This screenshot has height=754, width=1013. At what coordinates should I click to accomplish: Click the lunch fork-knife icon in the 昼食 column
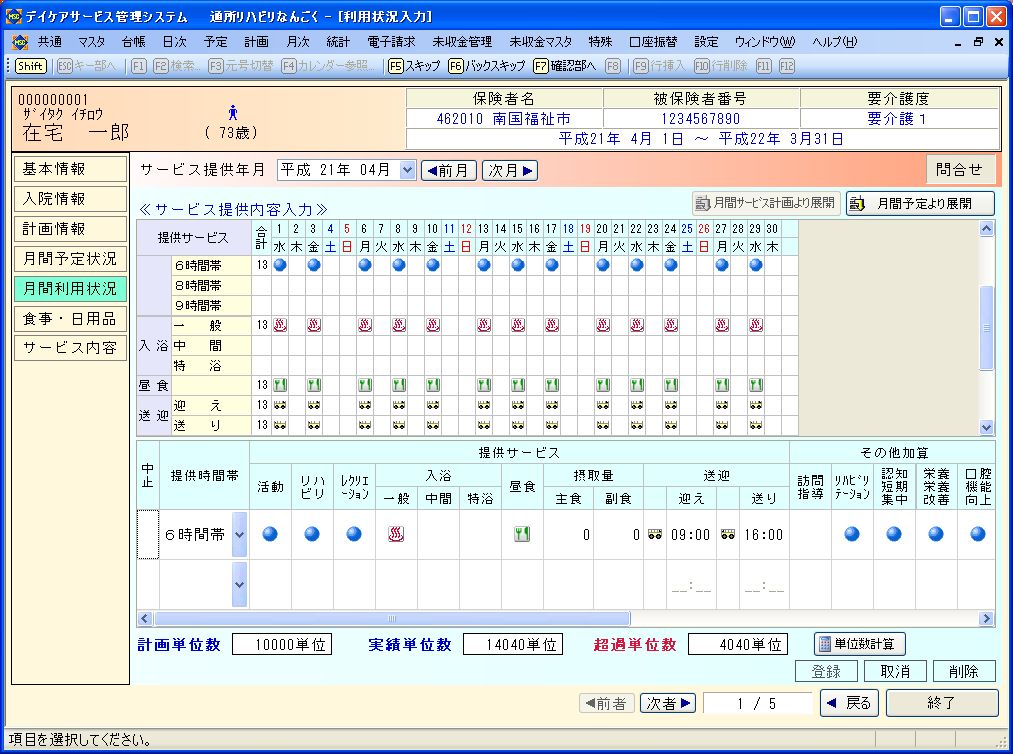click(x=521, y=534)
